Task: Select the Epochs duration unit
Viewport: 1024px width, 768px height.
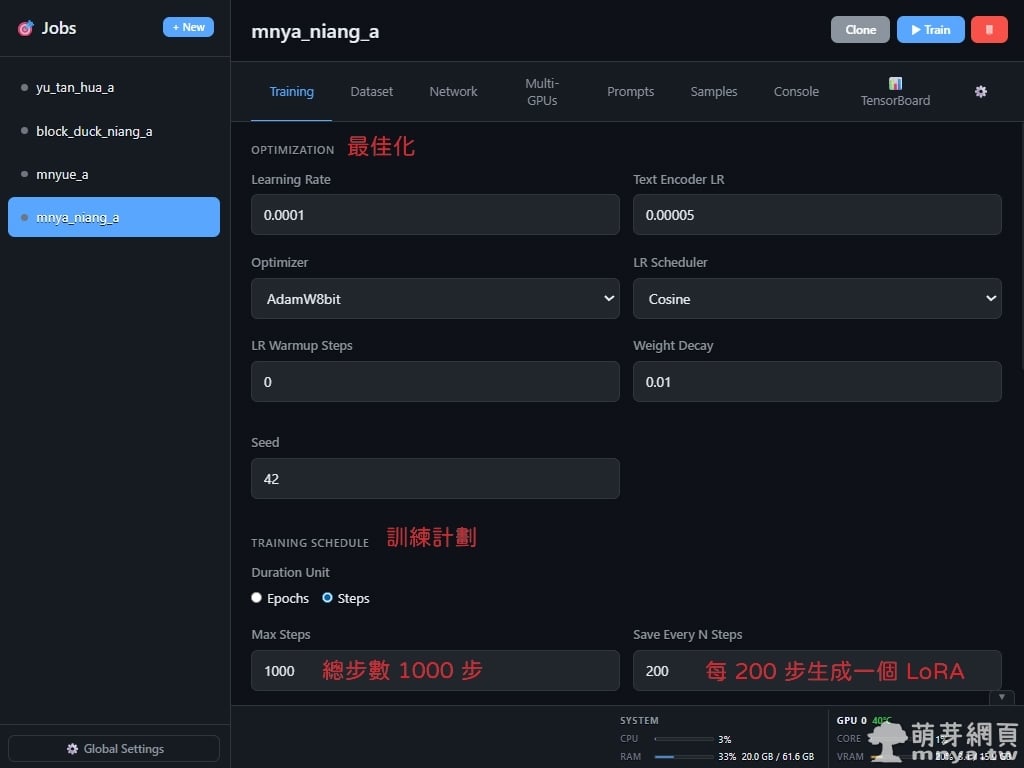Action: coord(257,598)
